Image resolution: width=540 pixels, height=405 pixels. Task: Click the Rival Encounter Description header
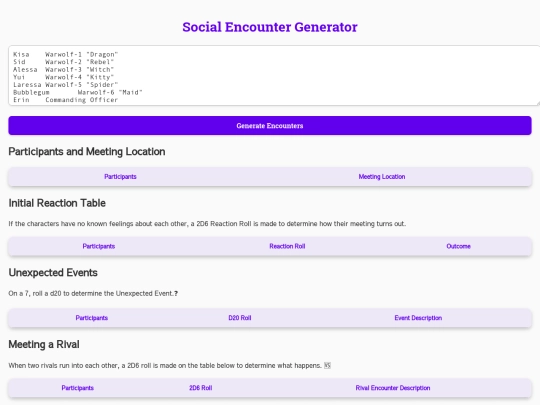(393, 388)
